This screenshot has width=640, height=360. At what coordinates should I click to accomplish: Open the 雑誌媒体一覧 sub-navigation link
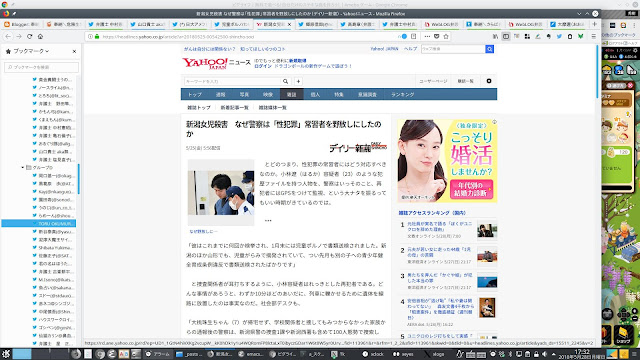click(x=272, y=108)
